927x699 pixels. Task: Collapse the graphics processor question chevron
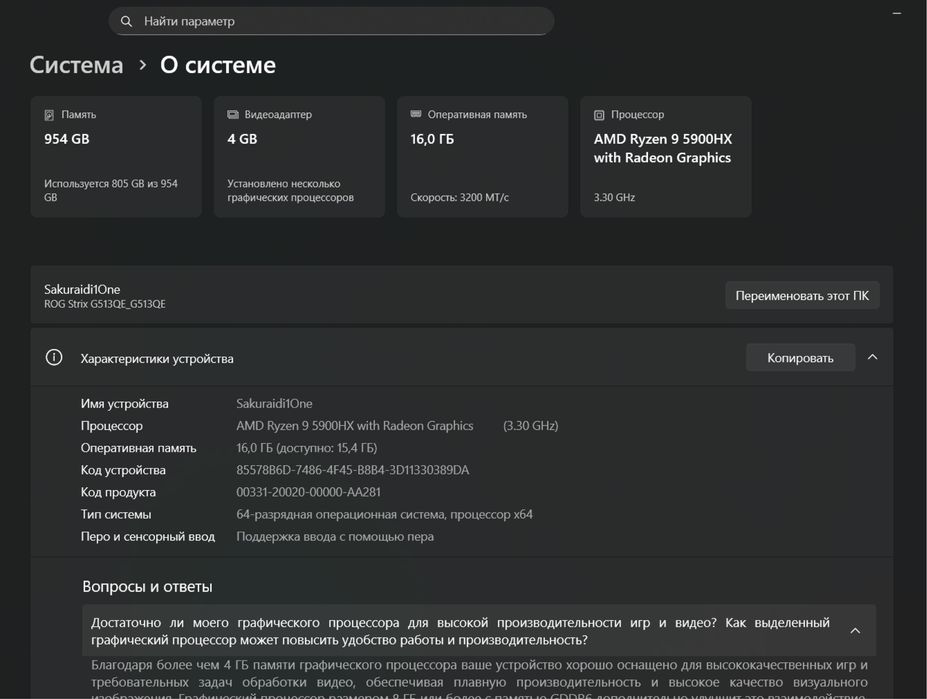point(855,631)
